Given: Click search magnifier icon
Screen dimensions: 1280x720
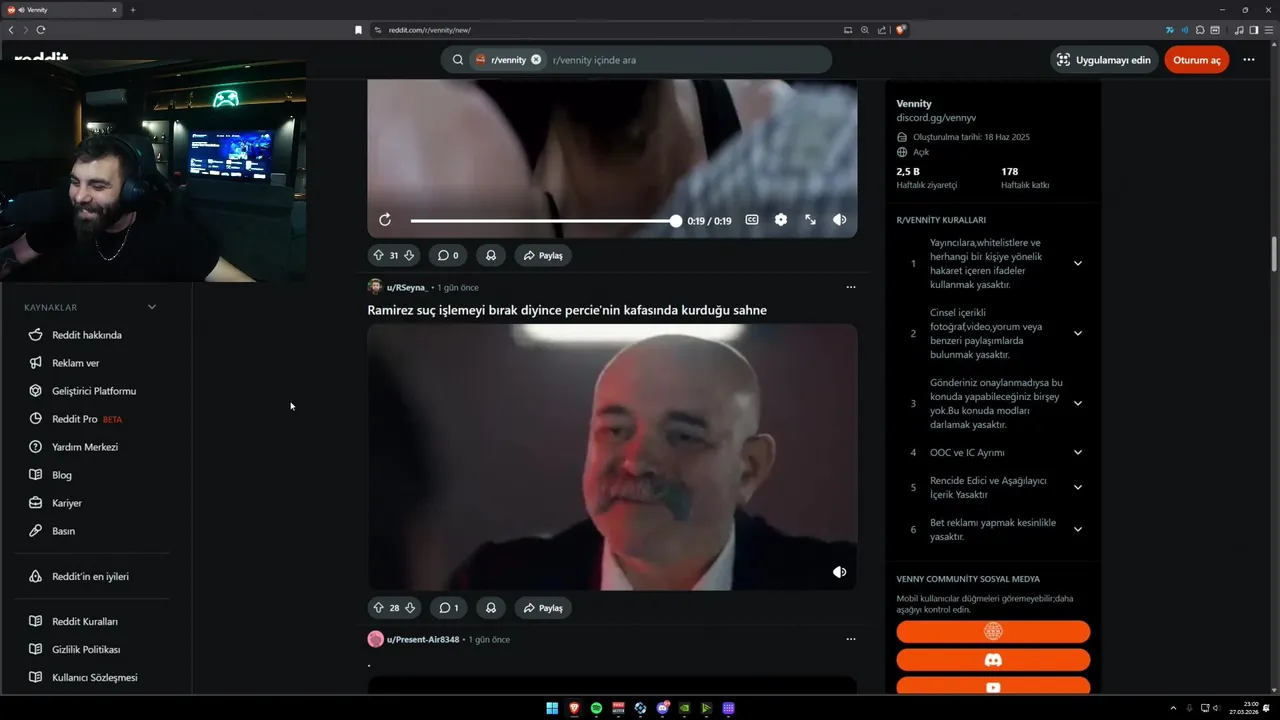Looking at the screenshot, I should point(458,60).
